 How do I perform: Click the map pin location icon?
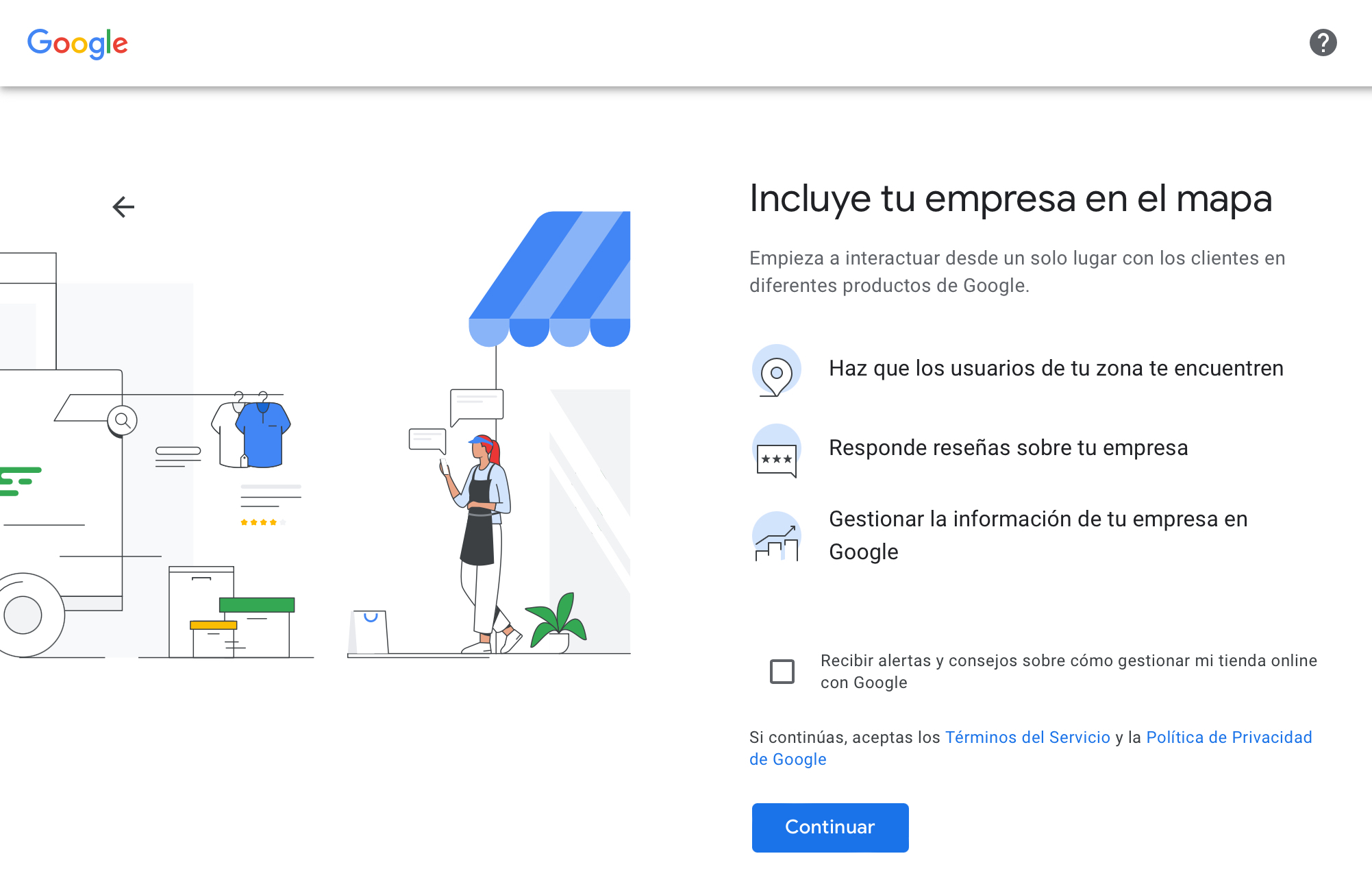pyautogui.click(x=776, y=370)
